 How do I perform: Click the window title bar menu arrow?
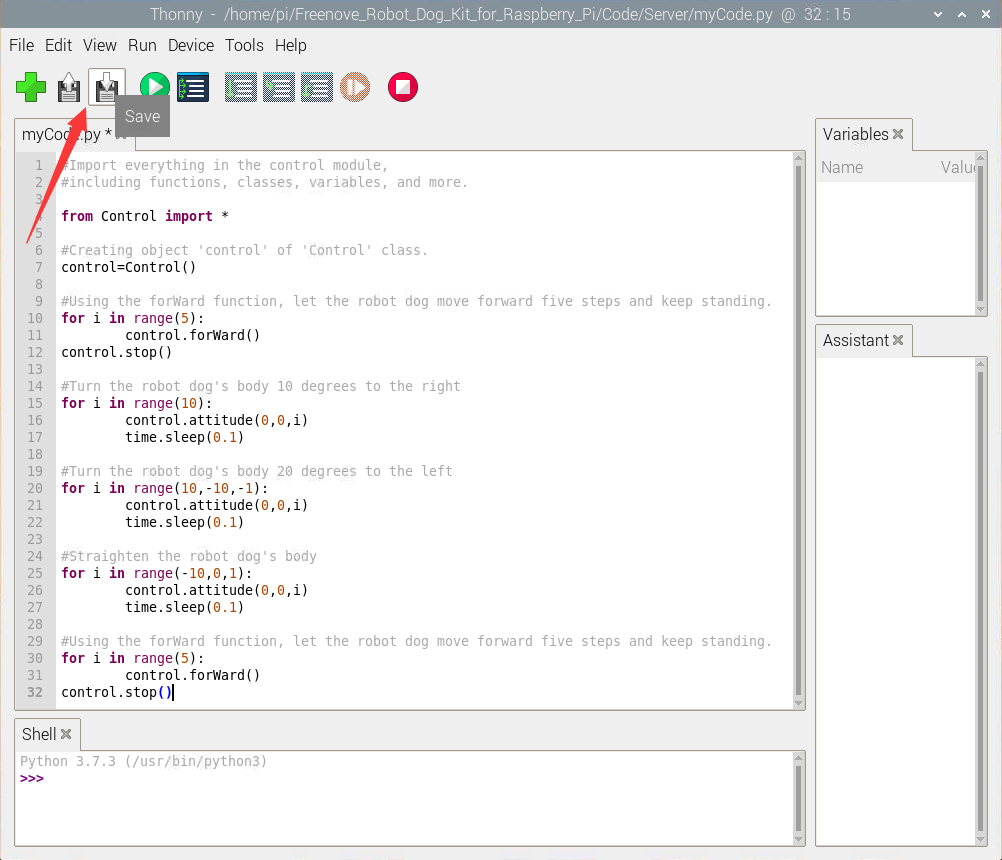pos(937,14)
